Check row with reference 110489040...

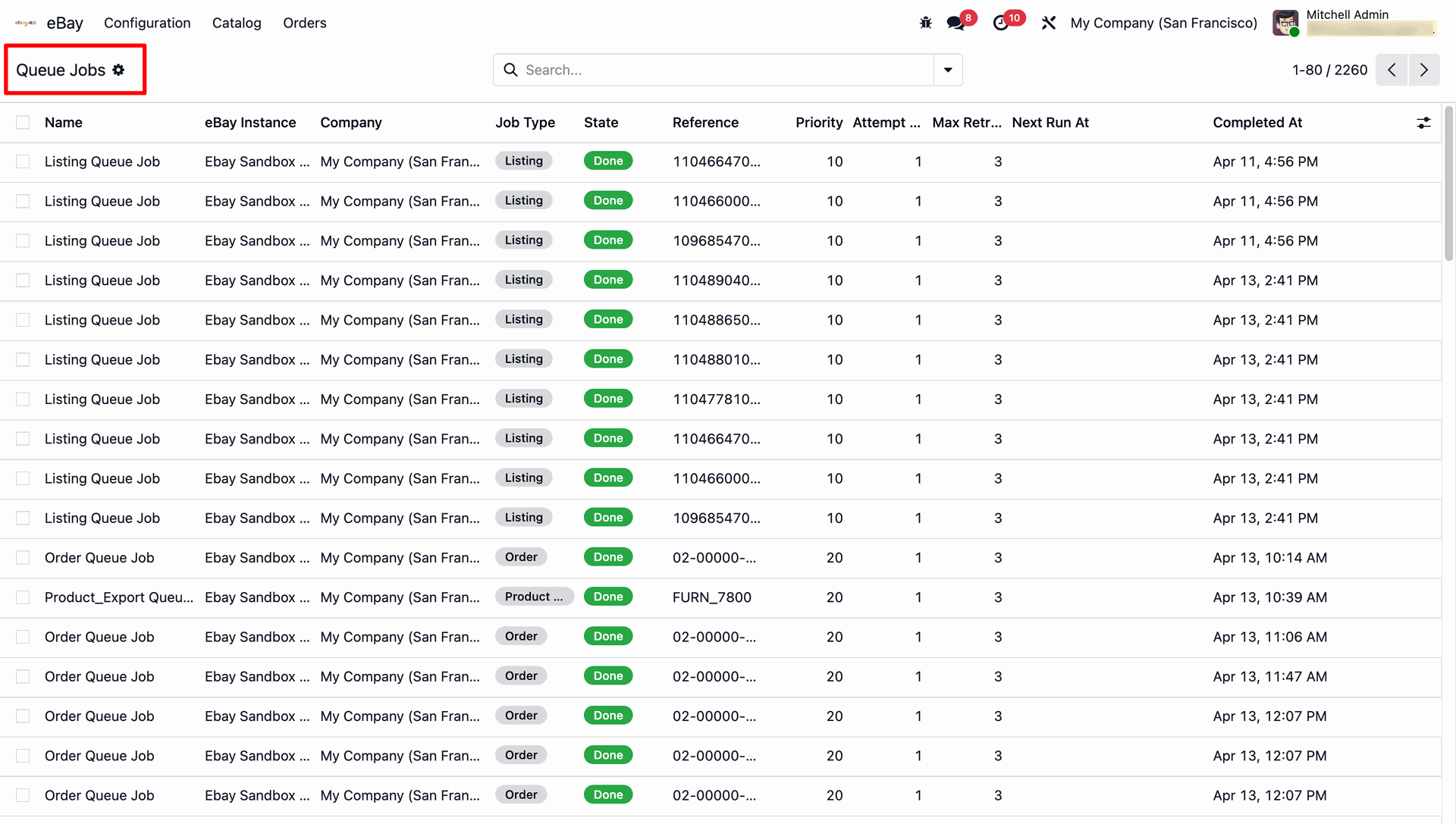(x=23, y=280)
